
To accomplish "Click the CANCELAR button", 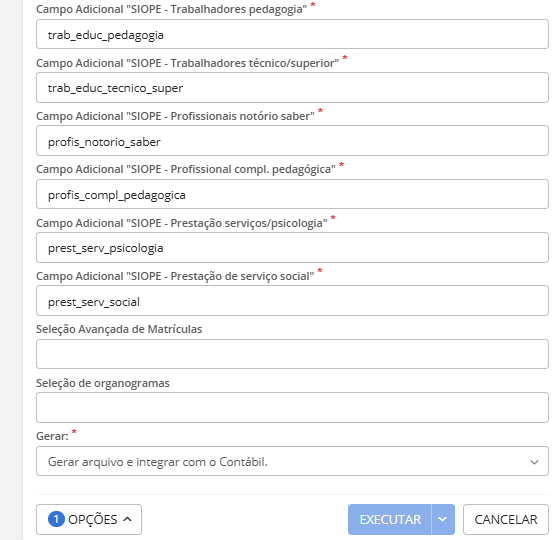I will (x=506, y=519).
